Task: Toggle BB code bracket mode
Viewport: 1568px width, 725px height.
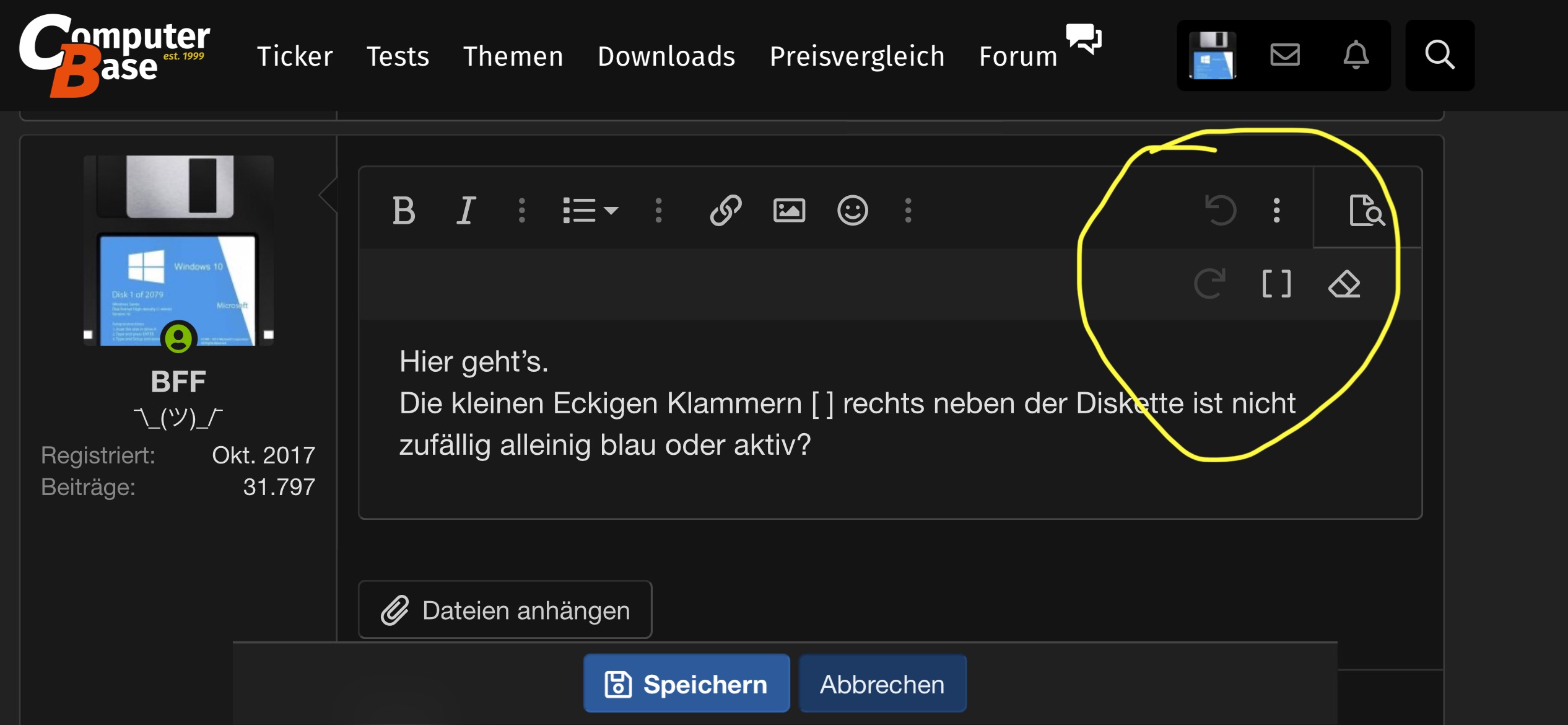Action: click(1276, 284)
